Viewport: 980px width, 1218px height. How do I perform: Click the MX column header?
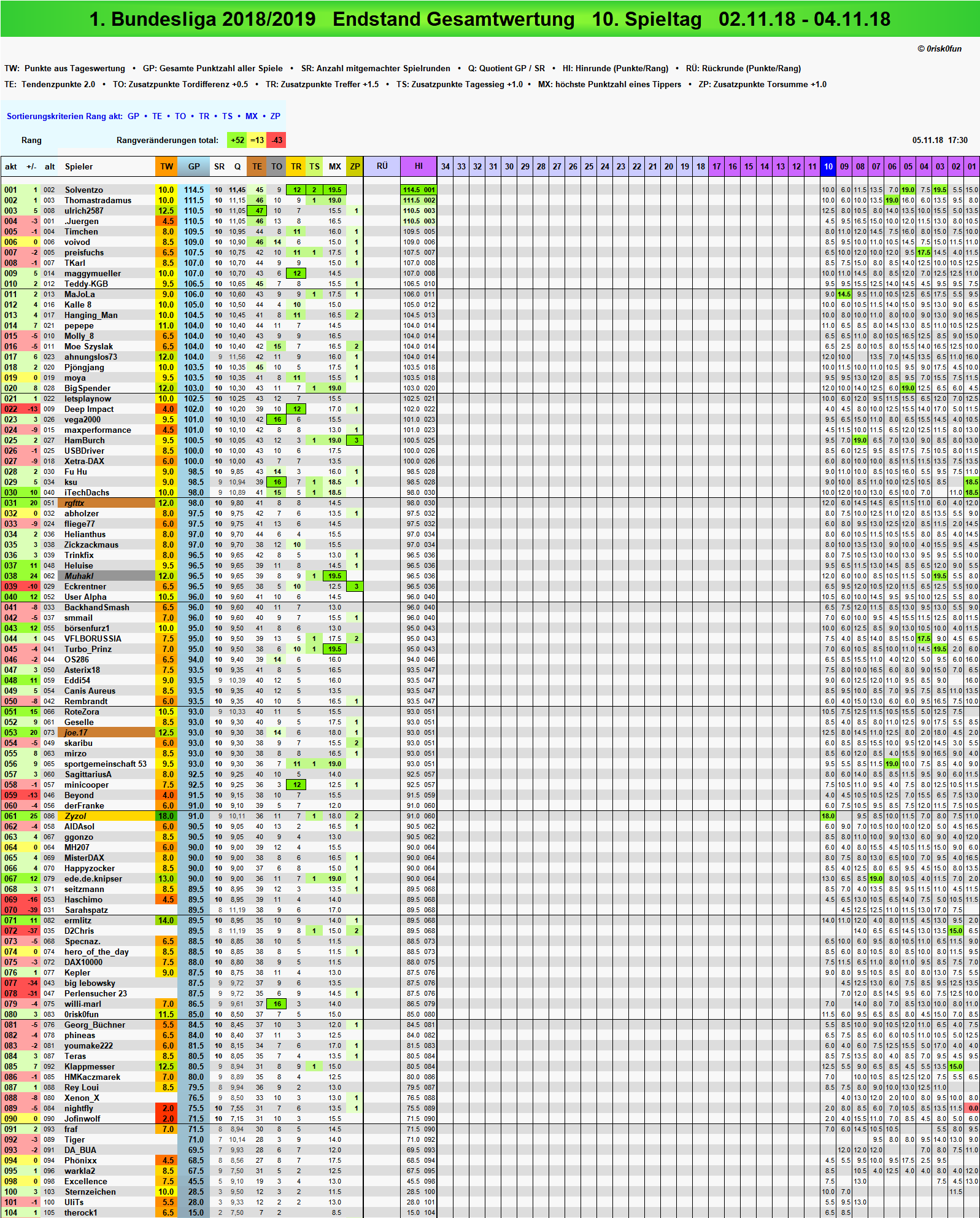tap(334, 166)
